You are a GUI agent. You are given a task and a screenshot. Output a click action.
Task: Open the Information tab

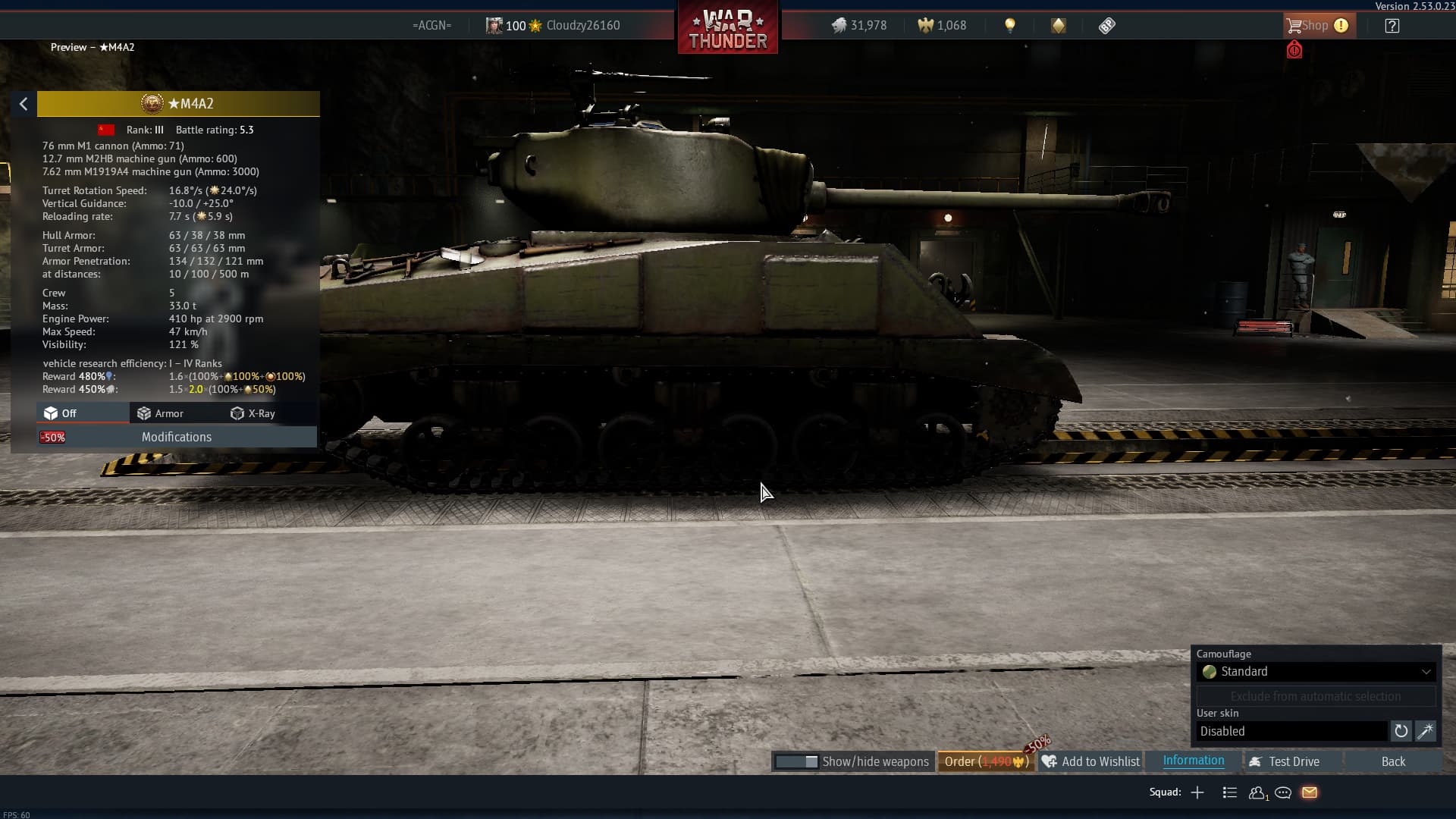click(x=1193, y=761)
